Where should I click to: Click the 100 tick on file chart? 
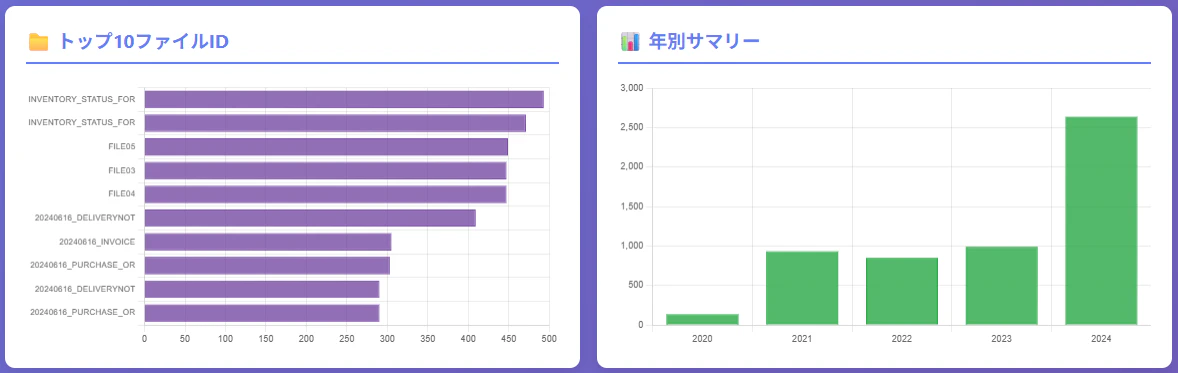[x=225, y=339]
